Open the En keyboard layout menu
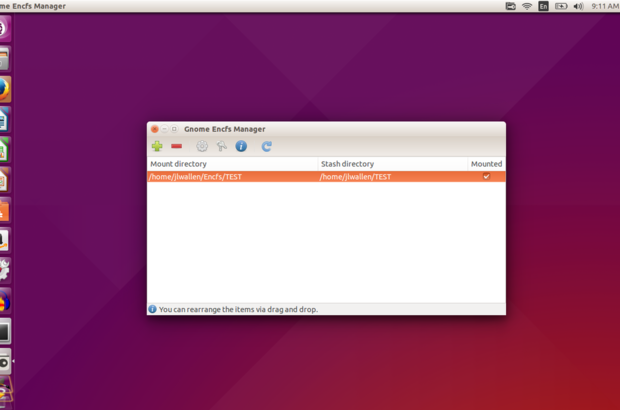This screenshot has width=620, height=410. point(544,6)
